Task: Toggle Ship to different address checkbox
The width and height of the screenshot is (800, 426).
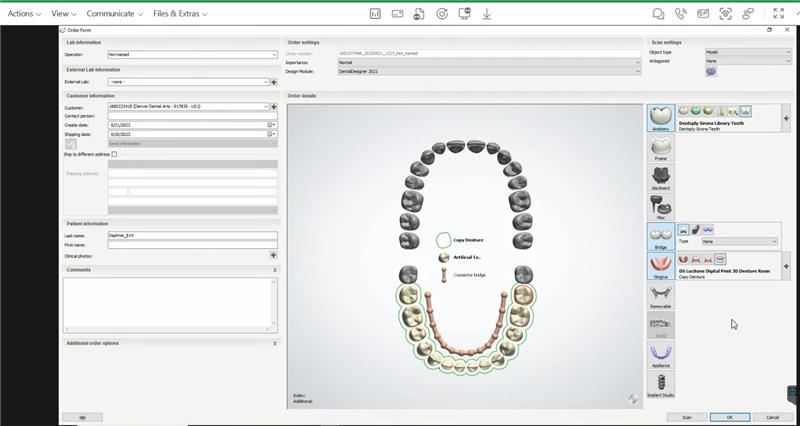Action: pos(114,154)
